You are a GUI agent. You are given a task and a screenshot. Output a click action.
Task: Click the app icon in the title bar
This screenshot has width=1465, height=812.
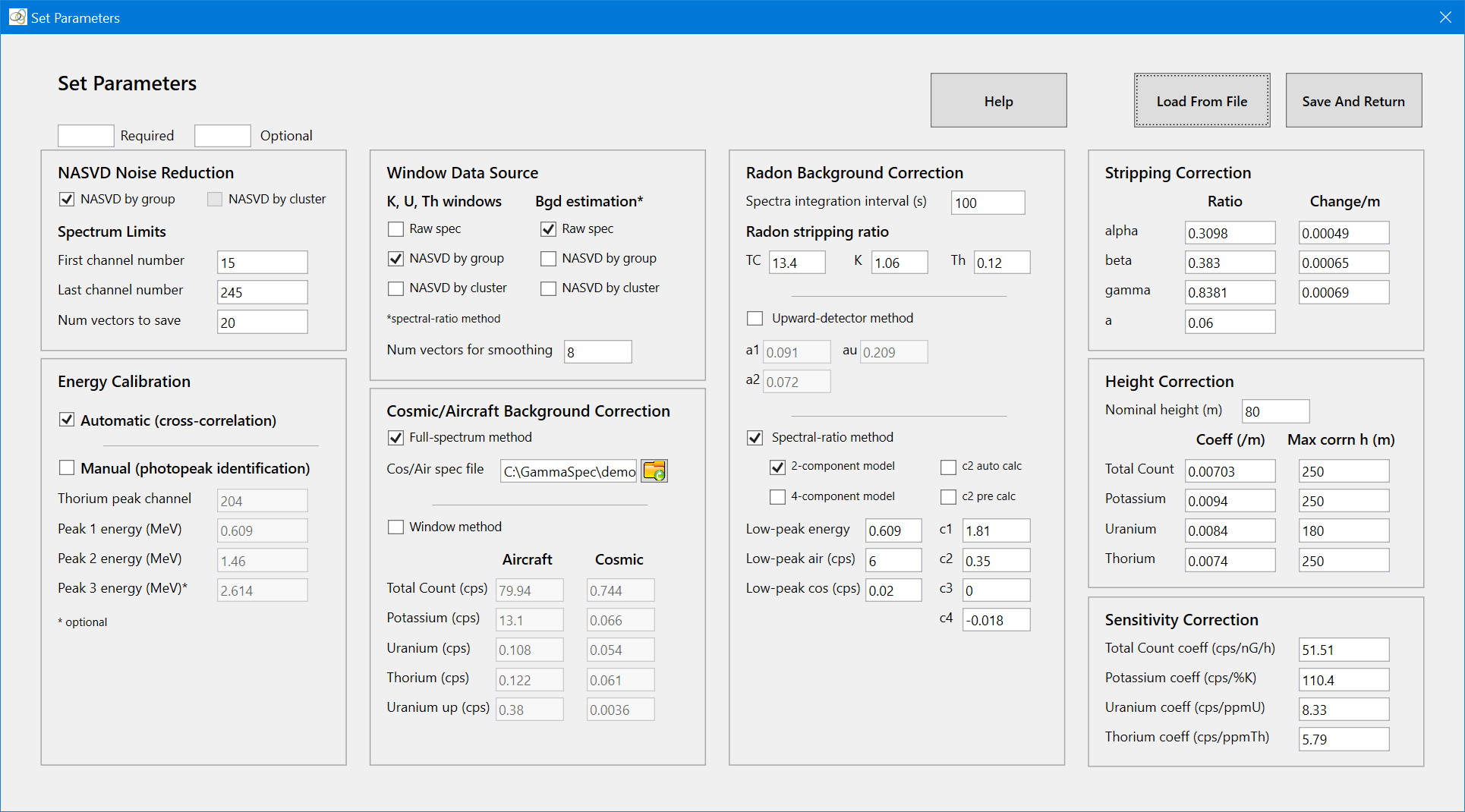coord(17,17)
